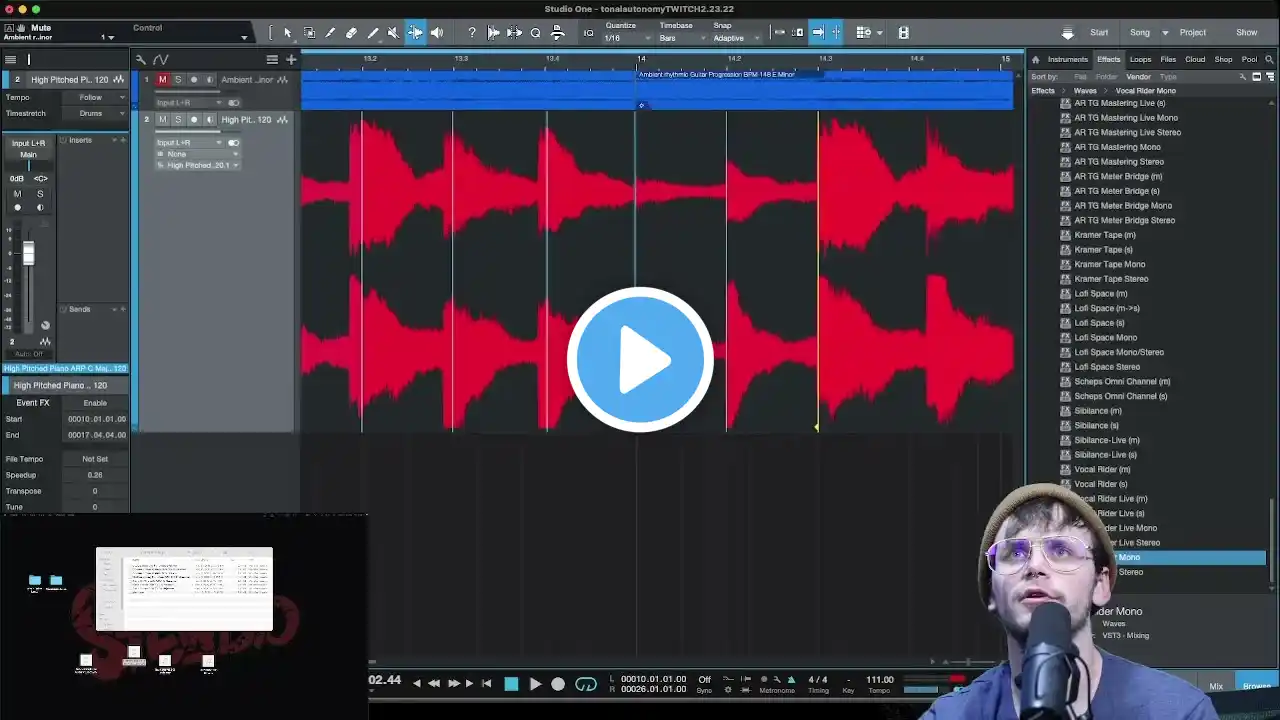1280x720 pixels.
Task: Adjust the channel volume fader in inspector
Action: [28, 253]
